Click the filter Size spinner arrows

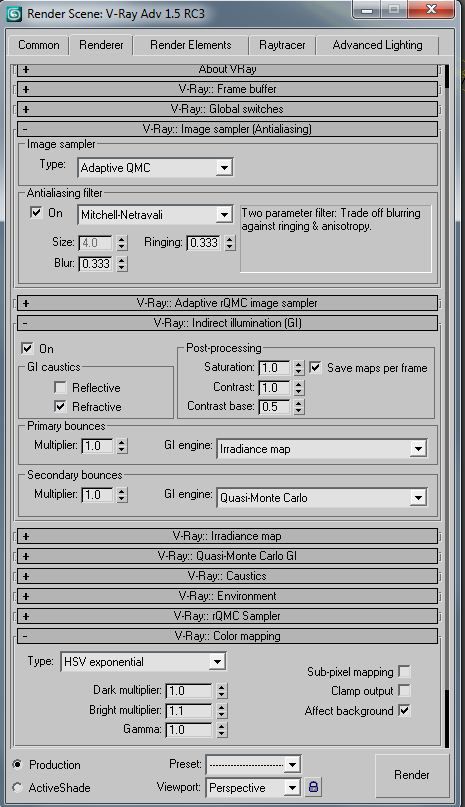pyautogui.click(x=122, y=243)
